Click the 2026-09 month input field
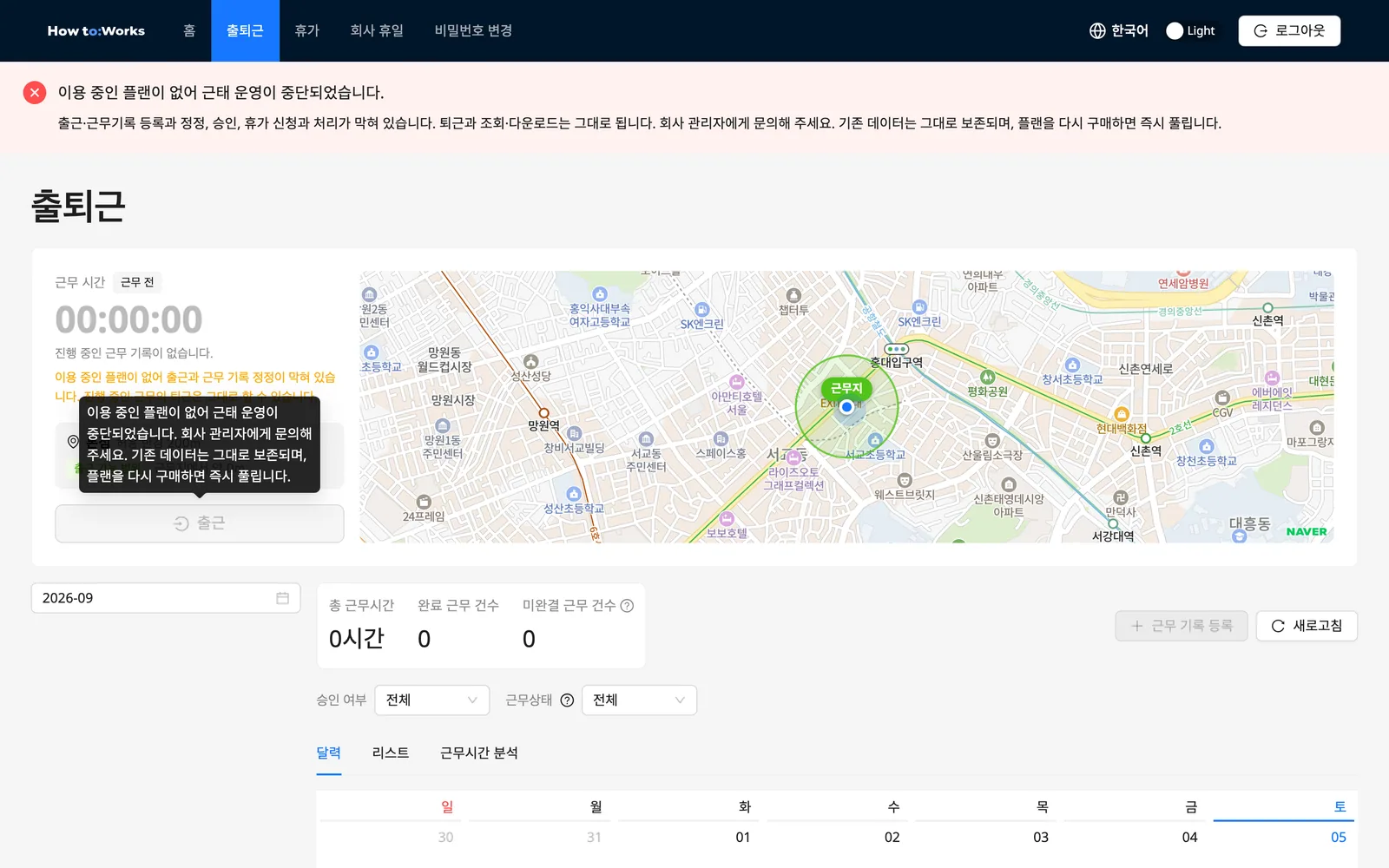Viewport: 1389px width, 868px height. pyautogui.click(x=166, y=598)
